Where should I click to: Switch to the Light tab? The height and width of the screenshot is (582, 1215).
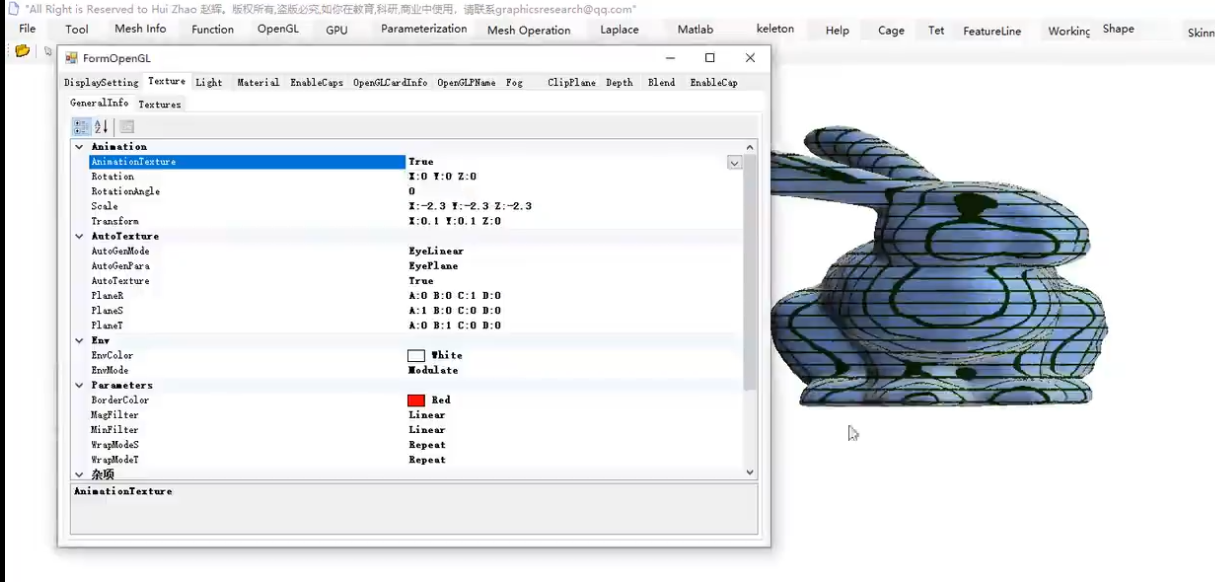[x=209, y=83]
